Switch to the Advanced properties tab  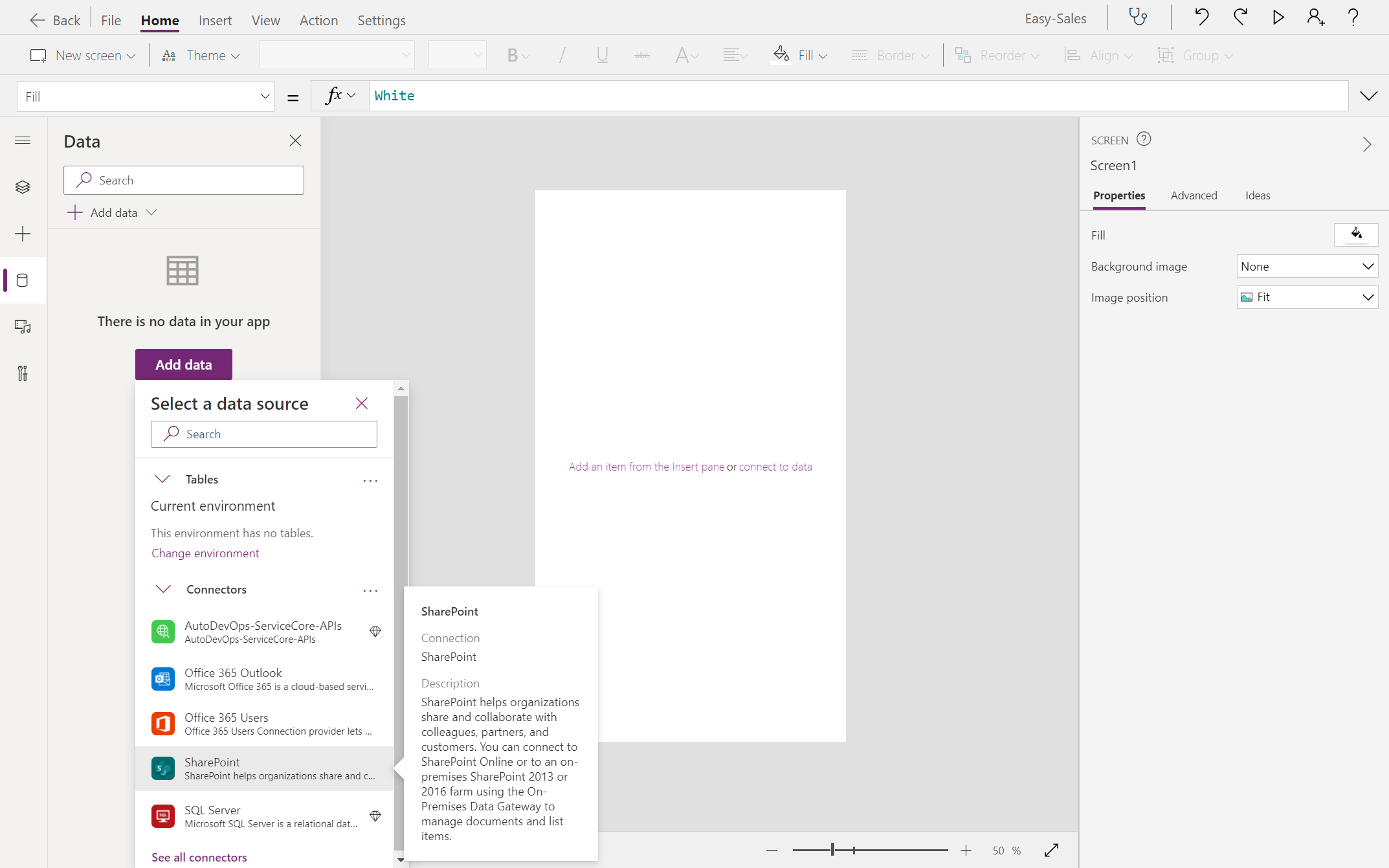coord(1194,195)
